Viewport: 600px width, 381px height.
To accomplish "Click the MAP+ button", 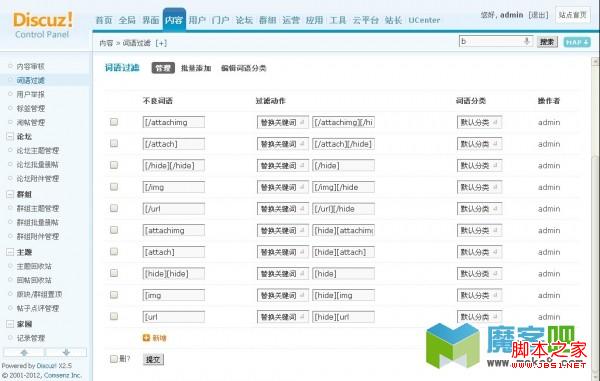I will (x=577, y=42).
